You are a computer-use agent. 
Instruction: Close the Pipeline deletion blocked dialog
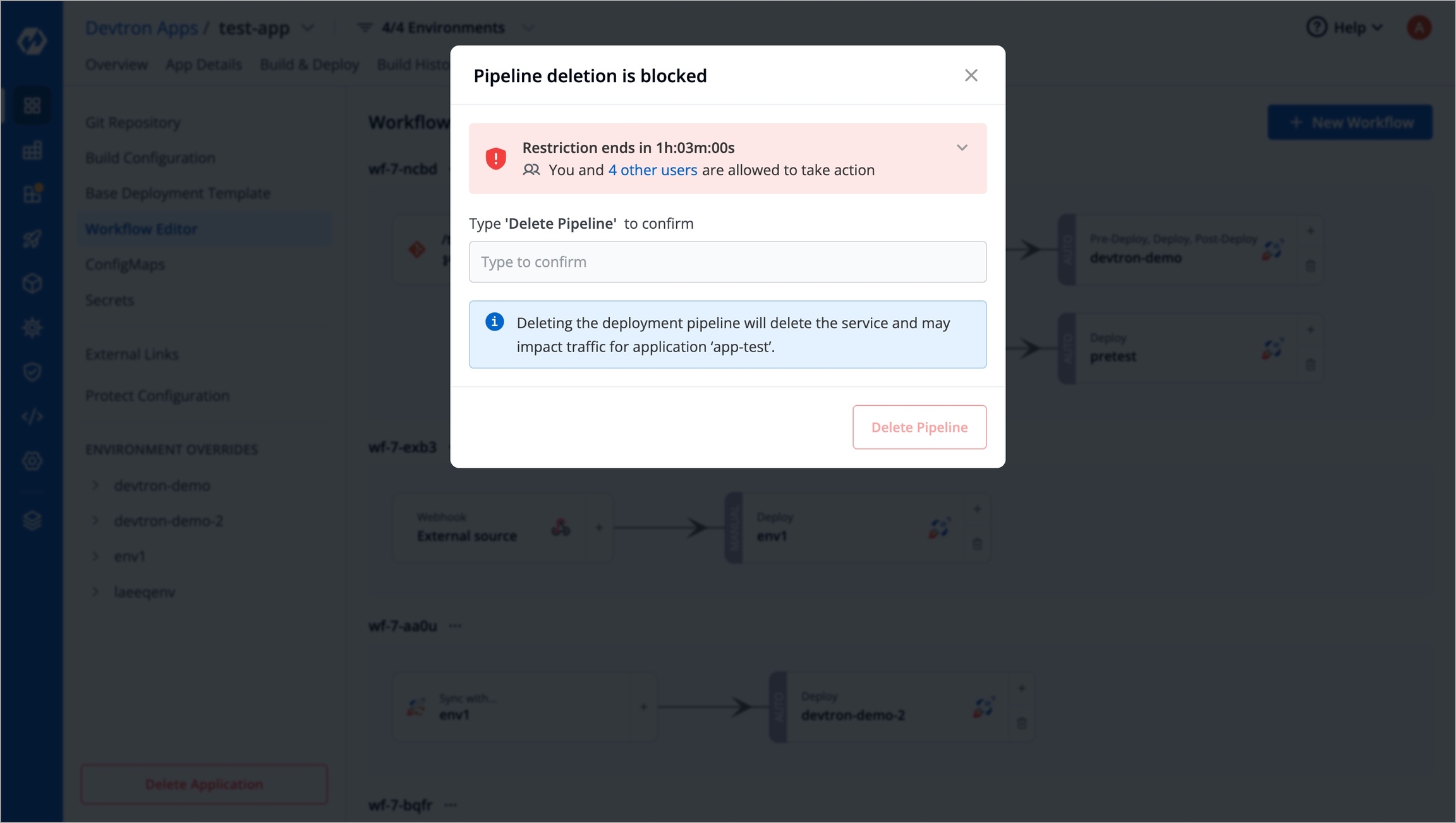(x=971, y=75)
